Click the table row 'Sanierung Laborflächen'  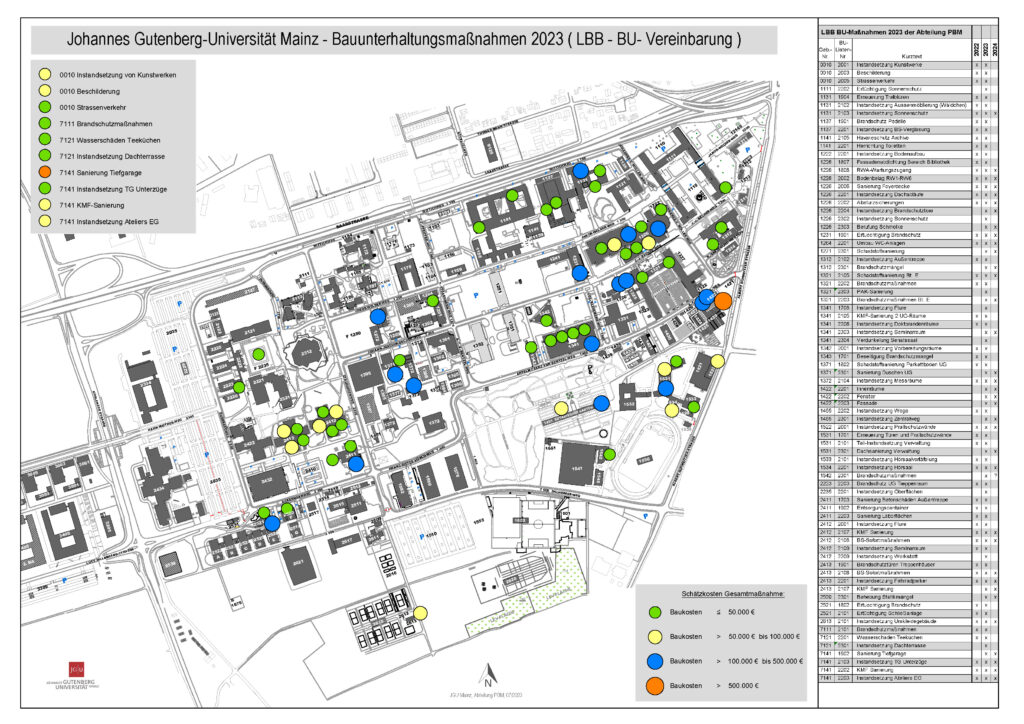(908, 516)
